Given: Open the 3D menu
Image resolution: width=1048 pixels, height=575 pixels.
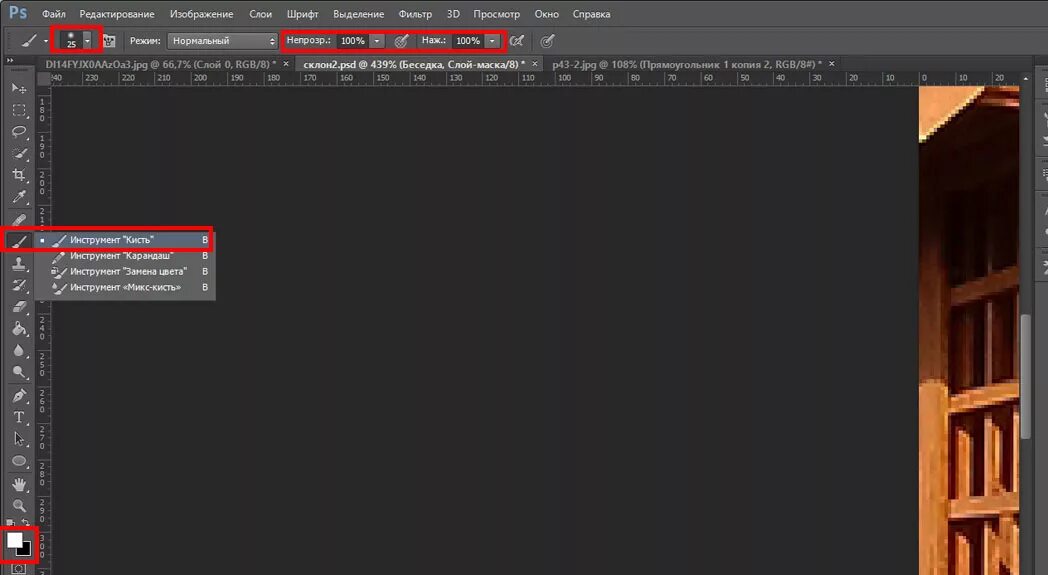Looking at the screenshot, I should [x=453, y=14].
